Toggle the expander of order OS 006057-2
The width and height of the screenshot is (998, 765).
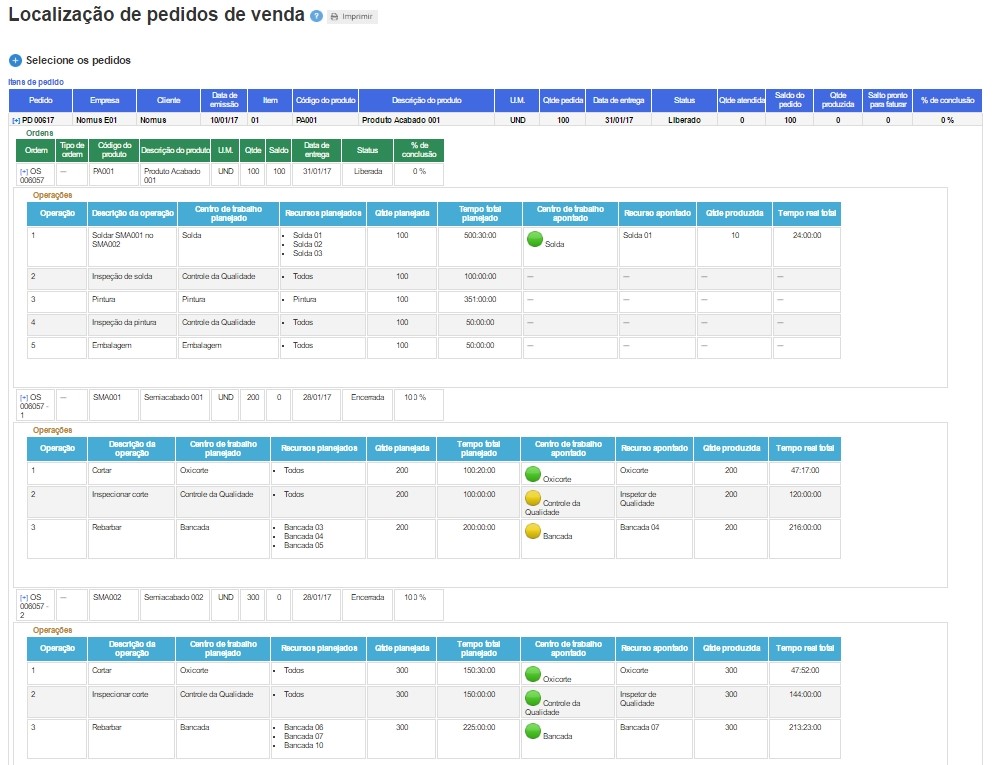tap(24, 597)
